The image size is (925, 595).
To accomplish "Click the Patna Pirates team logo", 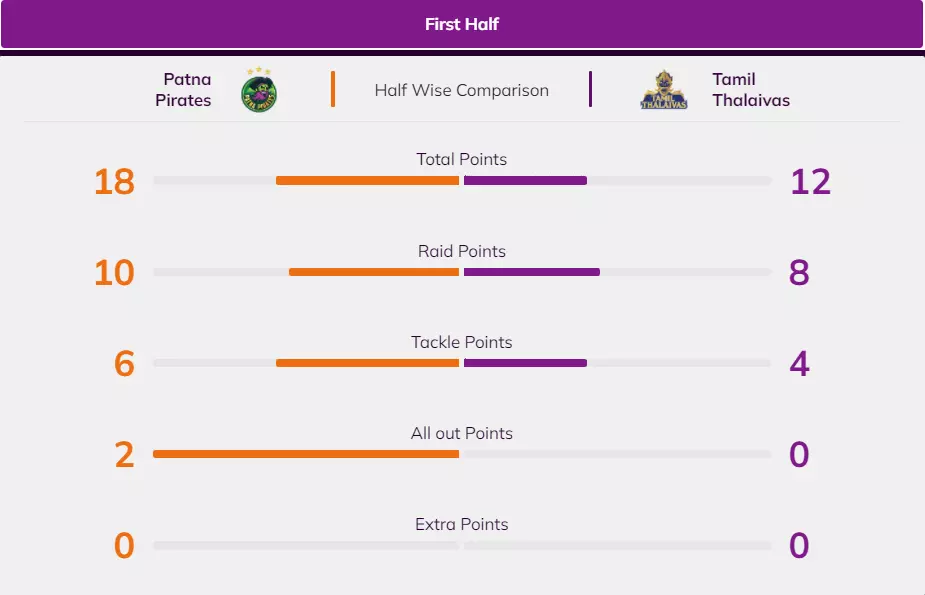I will 259,90.
